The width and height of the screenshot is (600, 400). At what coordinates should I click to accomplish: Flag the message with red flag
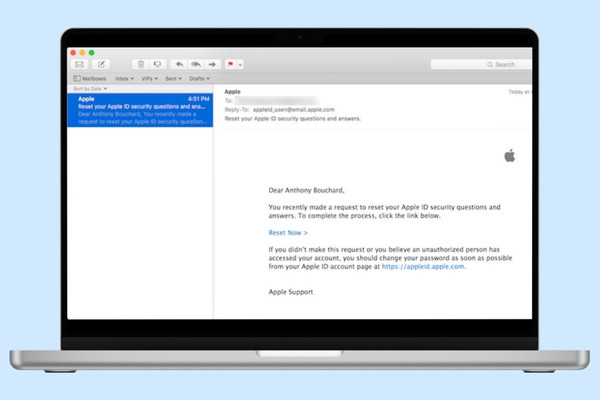[x=230, y=64]
